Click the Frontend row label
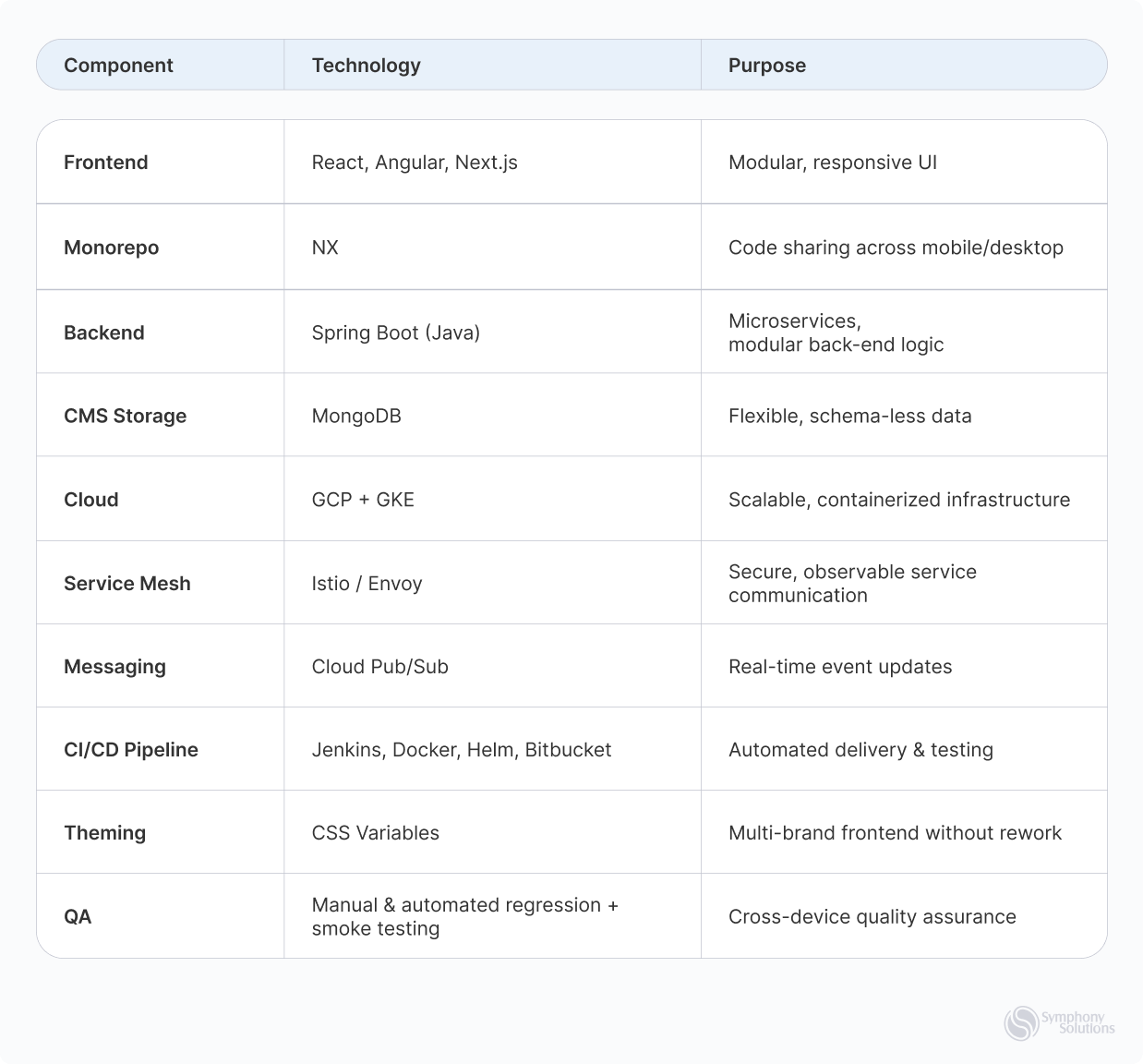The width and height of the screenshot is (1143, 1064). 105,163
